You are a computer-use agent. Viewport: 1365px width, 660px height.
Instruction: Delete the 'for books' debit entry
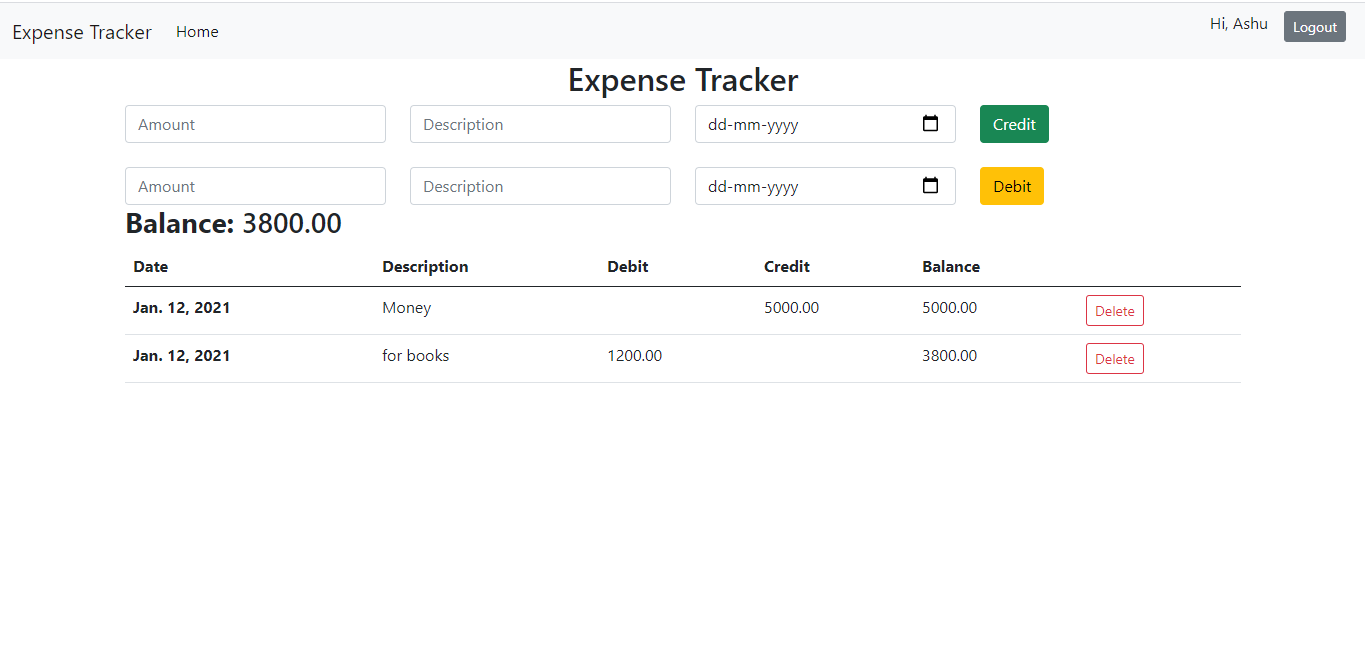click(x=1114, y=358)
